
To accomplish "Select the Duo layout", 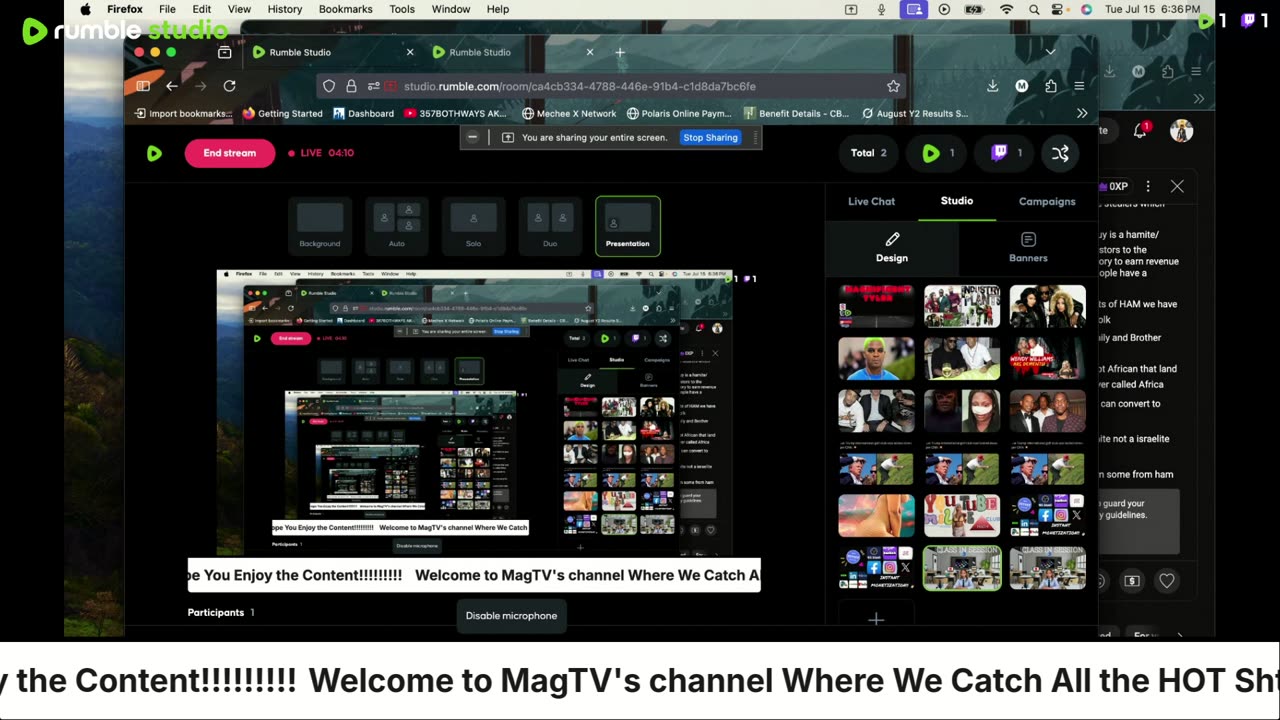I will coord(550,226).
